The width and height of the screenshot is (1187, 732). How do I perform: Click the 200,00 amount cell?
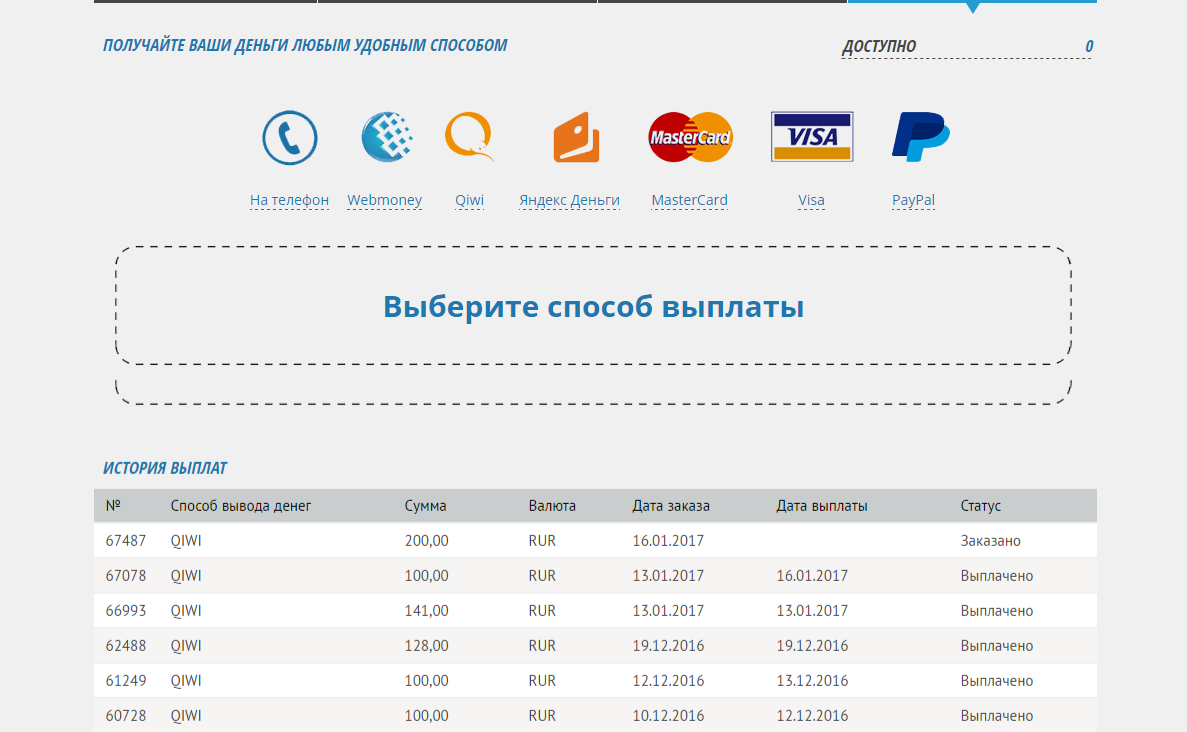tap(426, 540)
